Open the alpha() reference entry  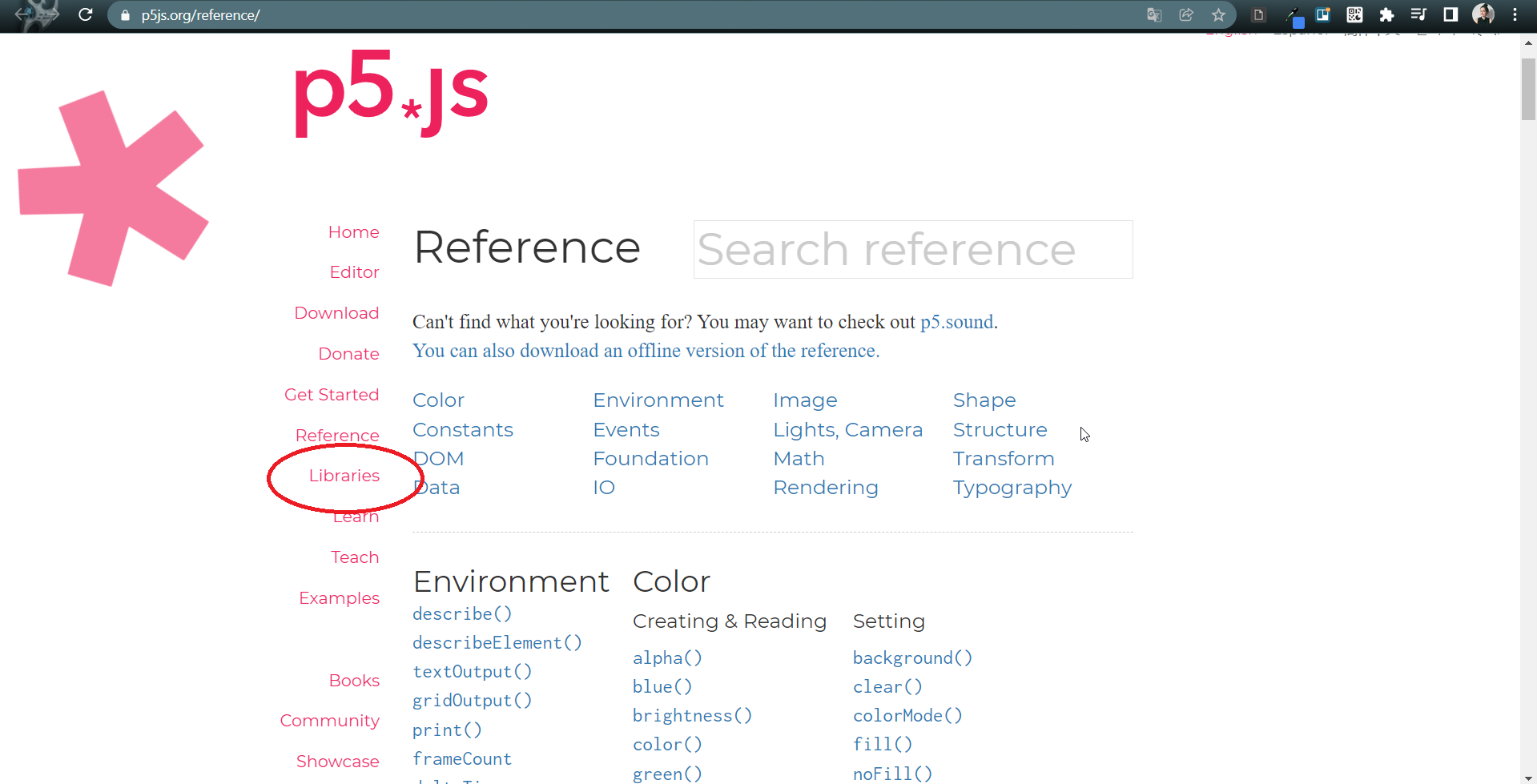tap(667, 658)
